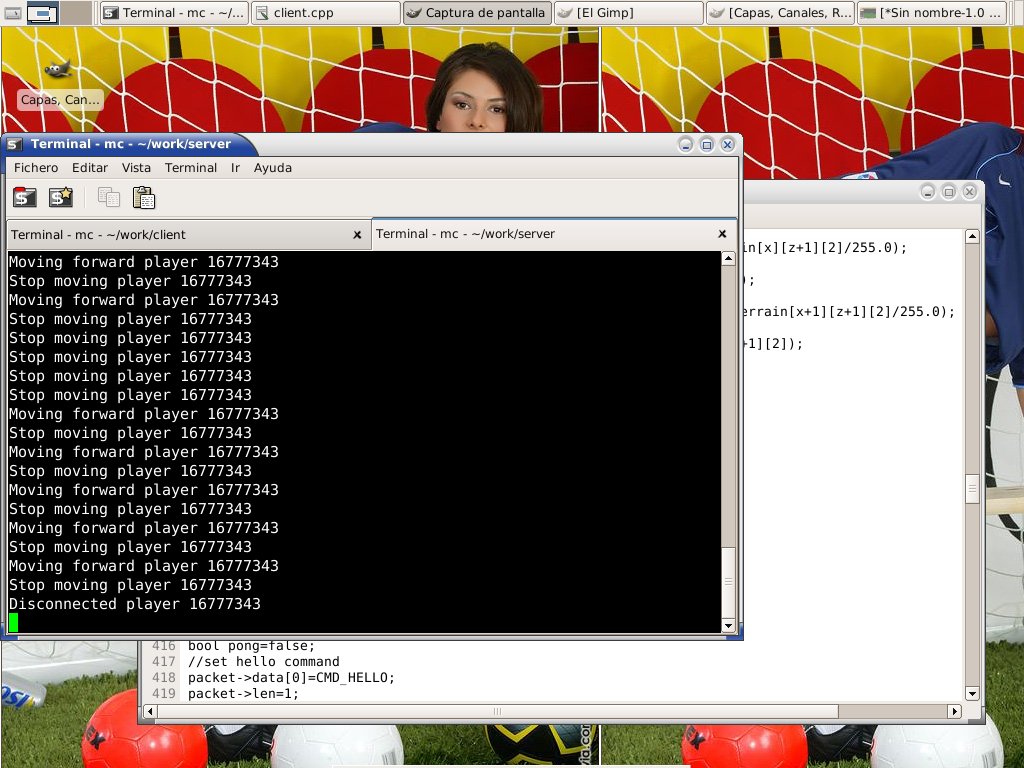Viewport: 1024px width, 768px height.
Task: Maximize the client.cpp editor window
Action: pyautogui.click(x=948, y=191)
